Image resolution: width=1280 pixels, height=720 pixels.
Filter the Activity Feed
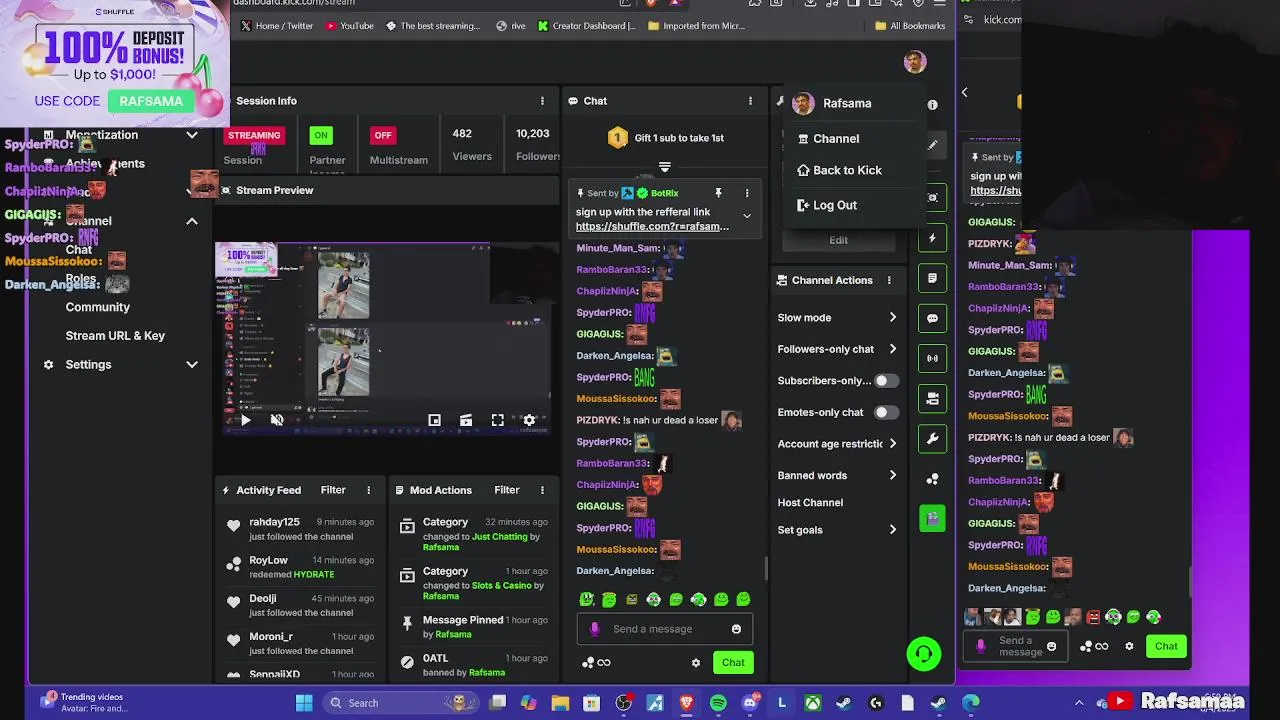pyautogui.click(x=333, y=490)
